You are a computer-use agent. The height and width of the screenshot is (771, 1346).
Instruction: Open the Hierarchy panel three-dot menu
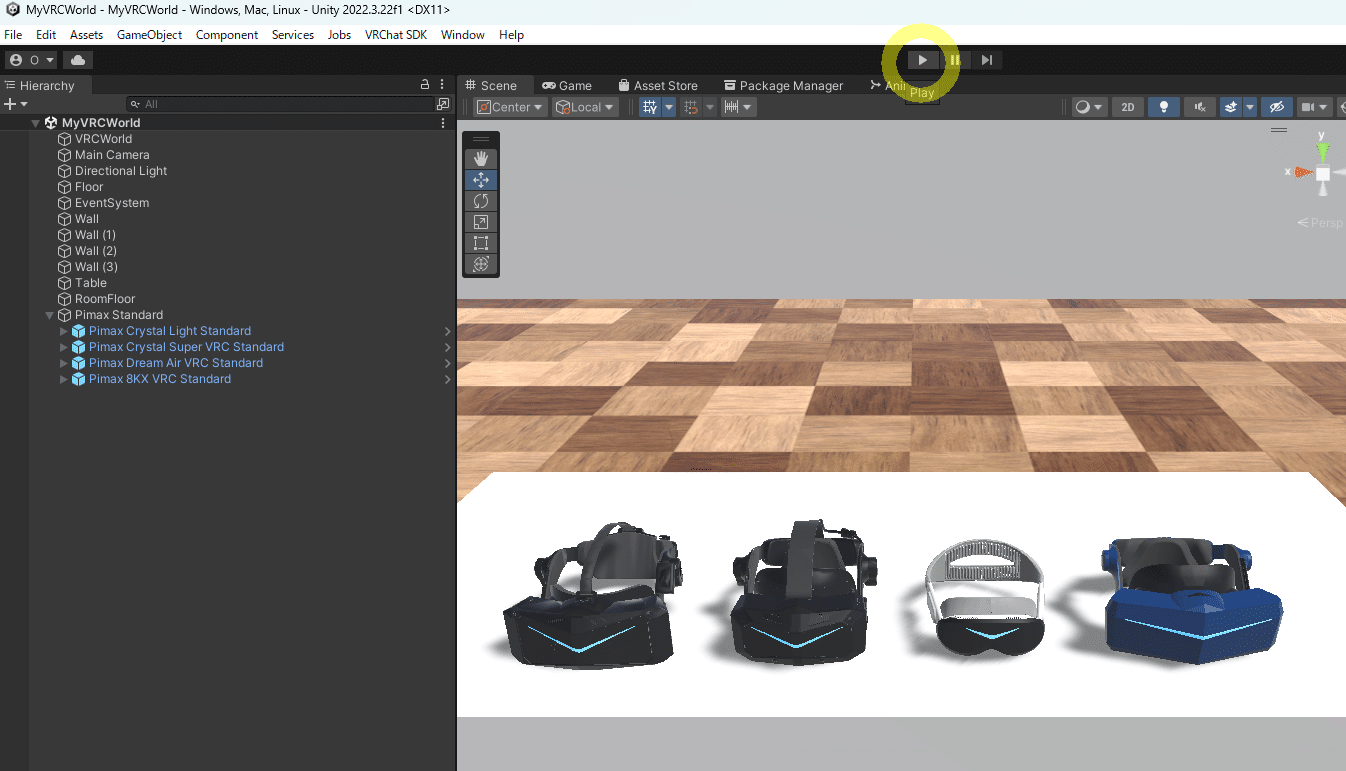442,85
